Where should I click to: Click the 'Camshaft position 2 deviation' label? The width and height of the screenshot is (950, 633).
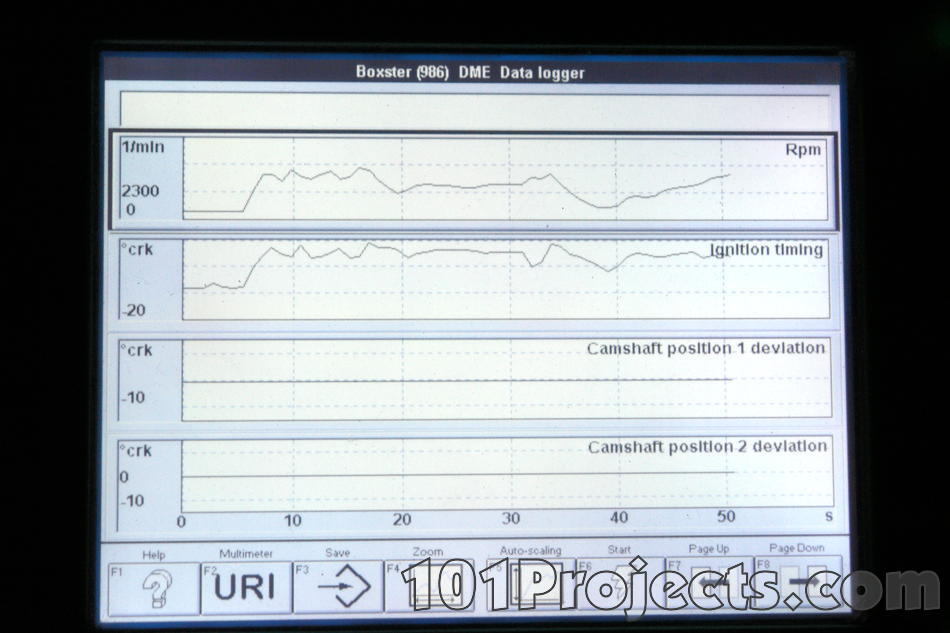(x=707, y=447)
